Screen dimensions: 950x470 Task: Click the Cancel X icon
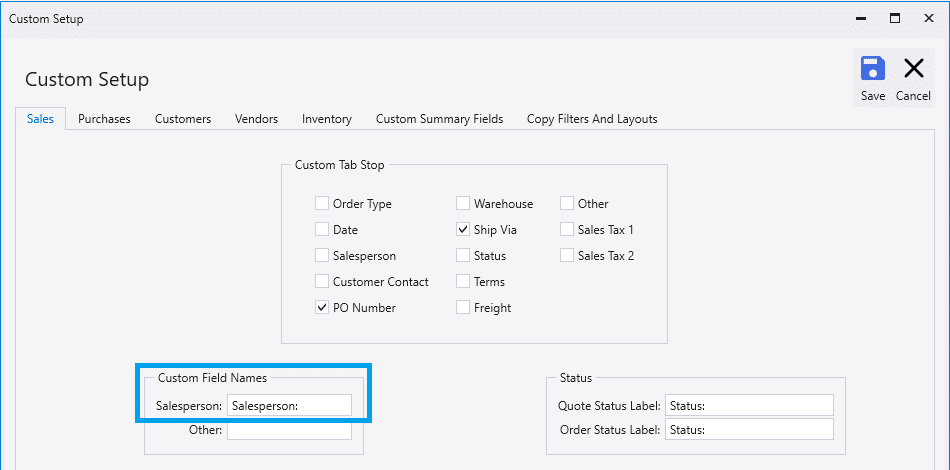pos(913,68)
